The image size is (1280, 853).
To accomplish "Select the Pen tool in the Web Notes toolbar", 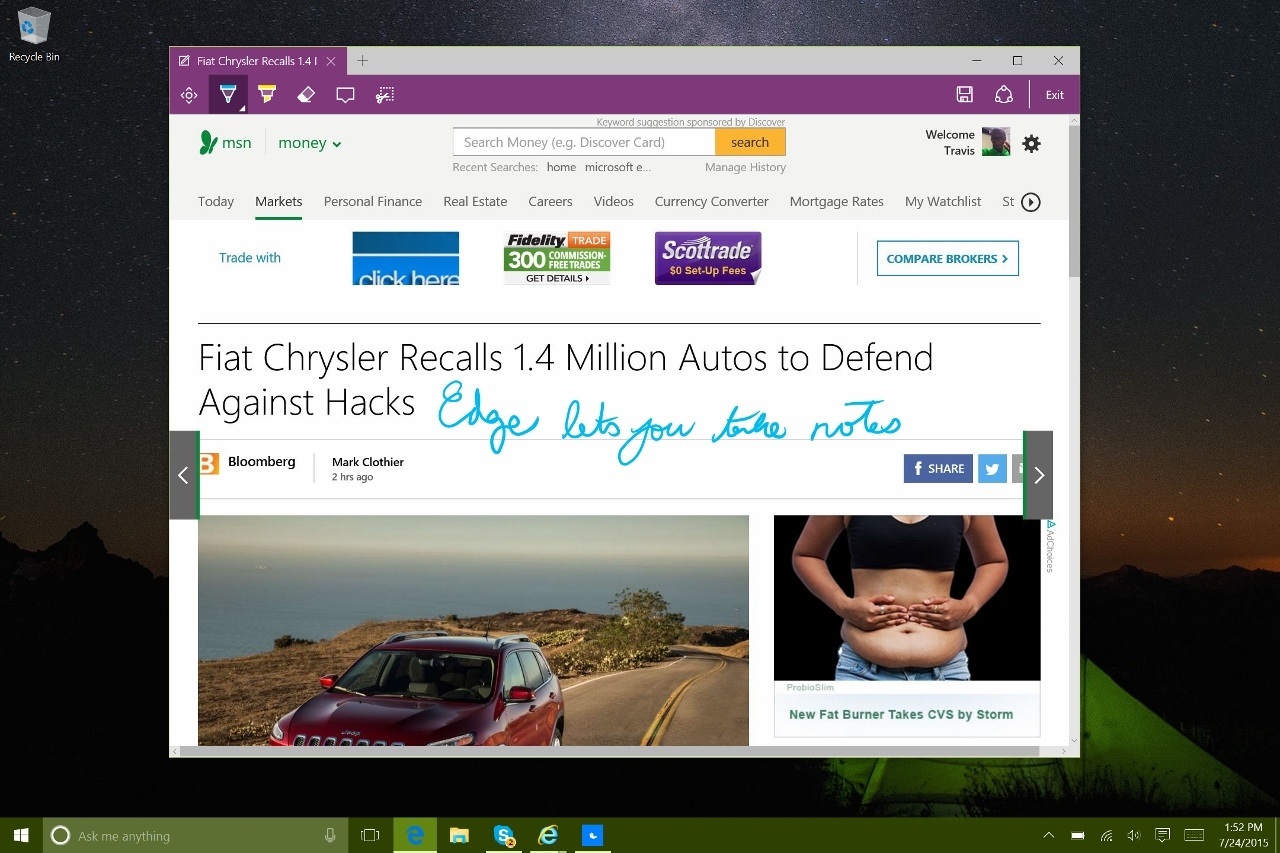I will (x=227, y=94).
